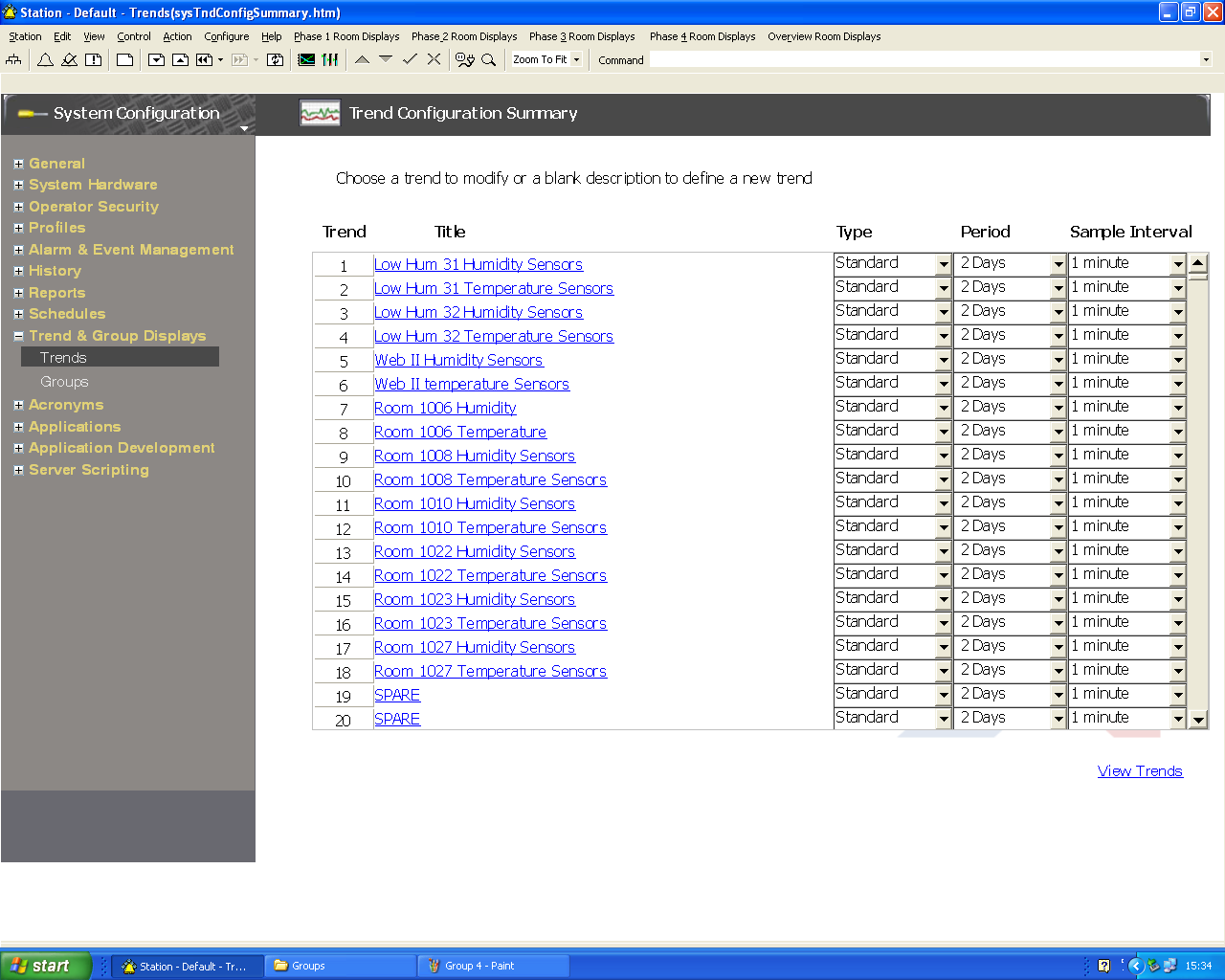Collapse the Trend & Group Displays node
1225x980 pixels.
[x=18, y=336]
